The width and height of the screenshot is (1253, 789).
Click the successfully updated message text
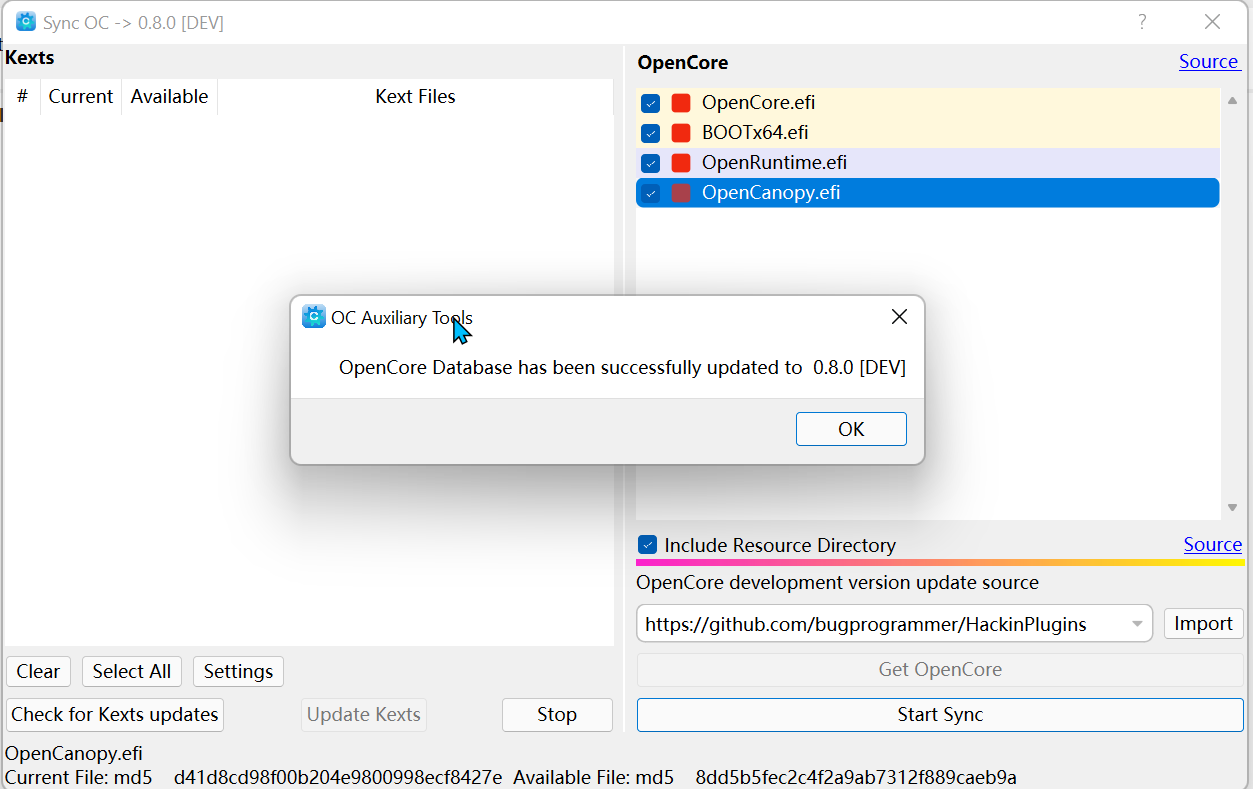pos(622,368)
